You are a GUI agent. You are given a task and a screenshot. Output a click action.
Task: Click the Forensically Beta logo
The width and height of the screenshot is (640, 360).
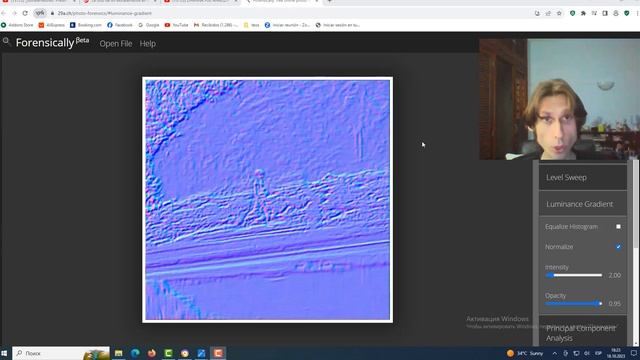point(52,42)
